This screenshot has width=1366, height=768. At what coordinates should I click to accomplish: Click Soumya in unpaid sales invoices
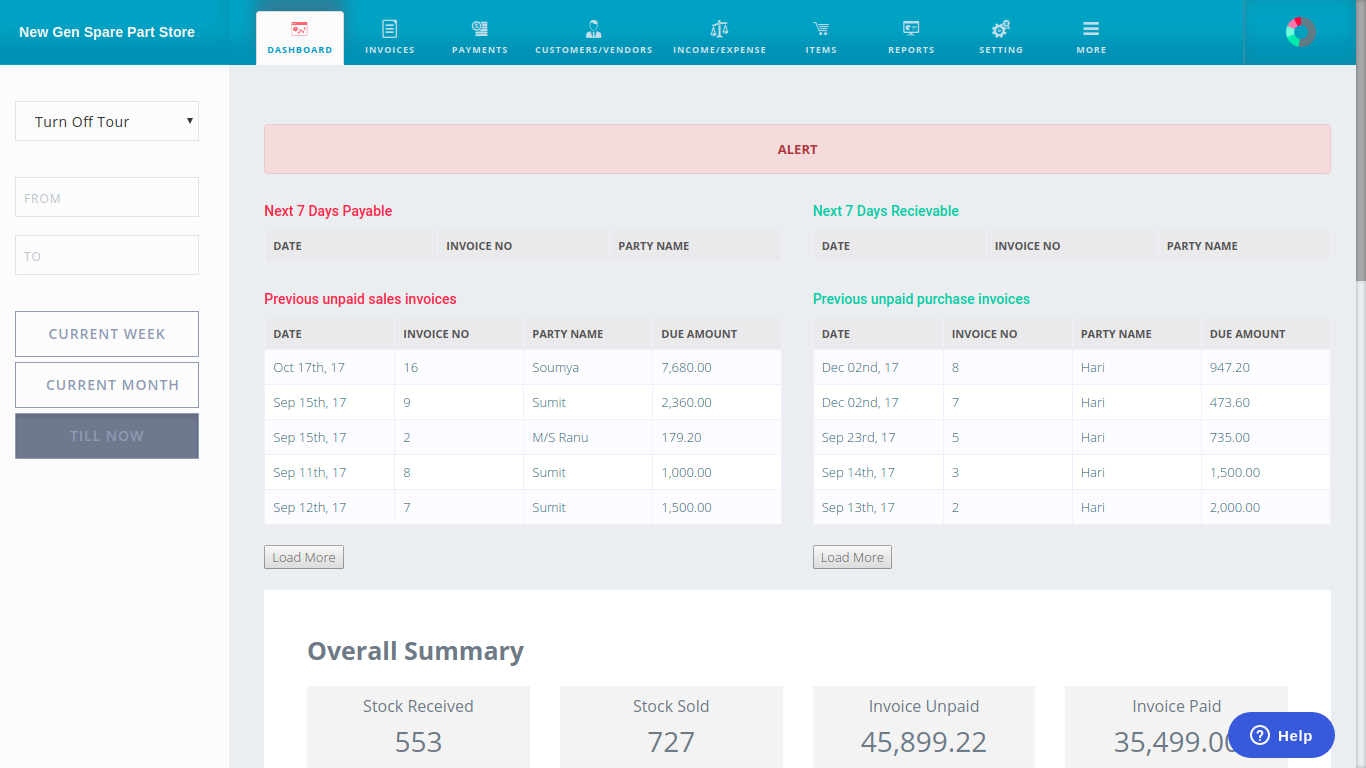[x=555, y=367]
